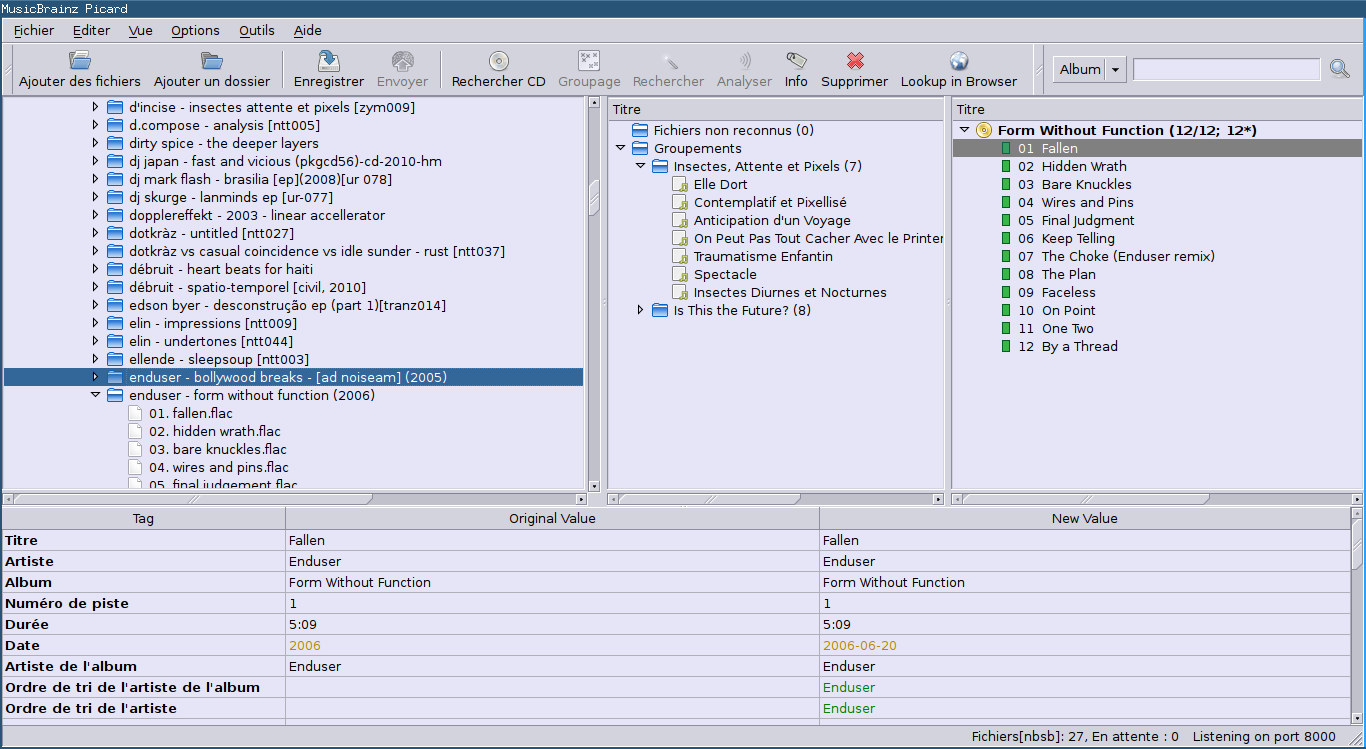The width and height of the screenshot is (1366, 749).
Task: Select On Peut Pas Tout Cacher Avec le Printer
Action: pos(819,238)
